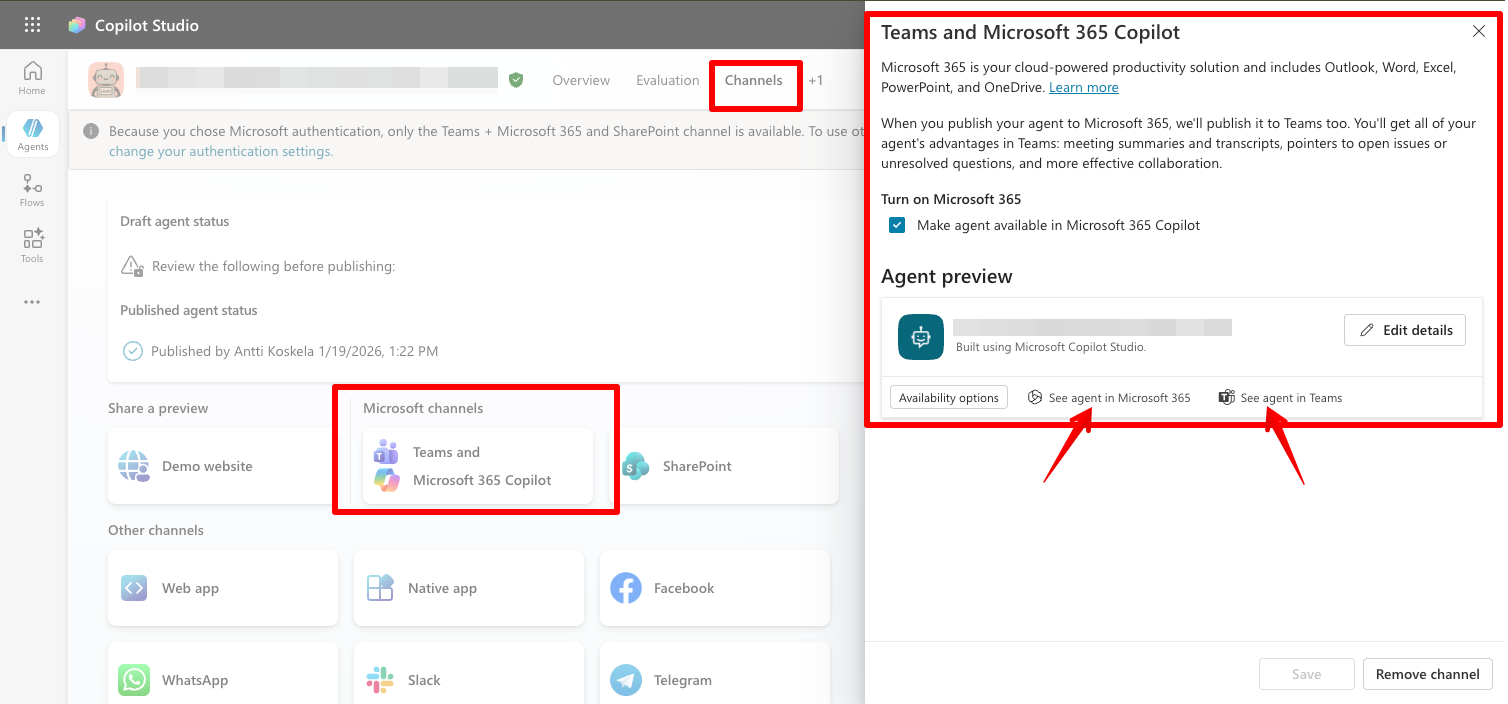The height and width of the screenshot is (704, 1508).
Task: Switch to the Overview tab
Action: point(581,80)
